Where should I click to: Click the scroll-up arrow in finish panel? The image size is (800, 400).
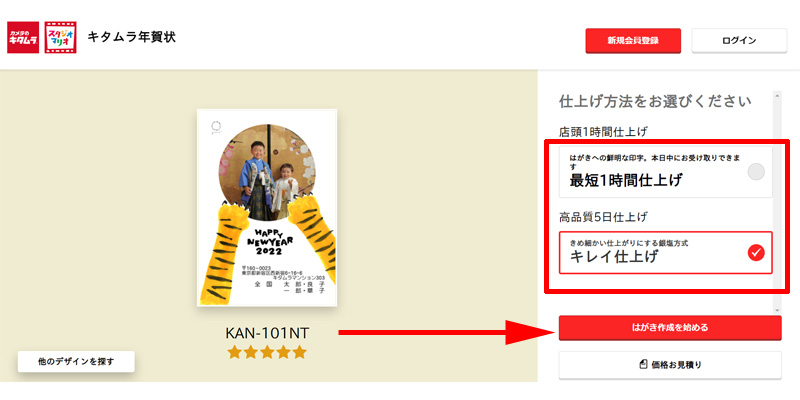777,95
